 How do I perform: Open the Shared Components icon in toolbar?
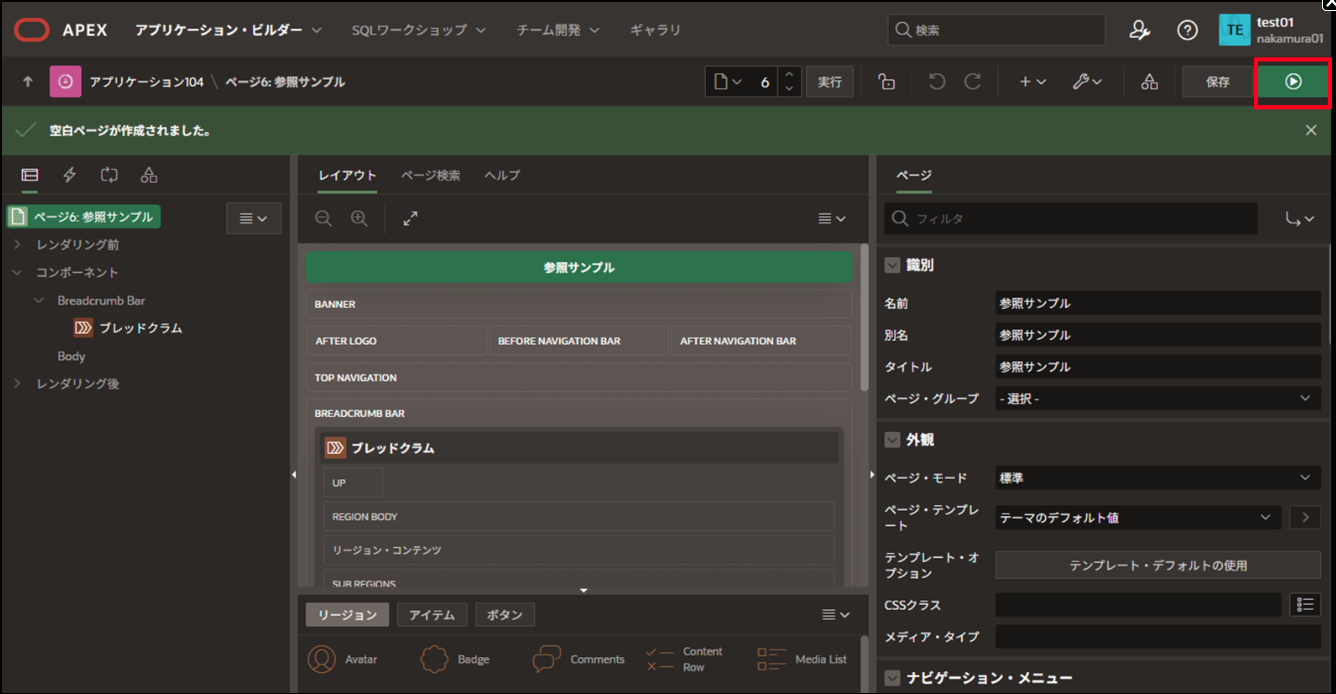pos(1149,82)
